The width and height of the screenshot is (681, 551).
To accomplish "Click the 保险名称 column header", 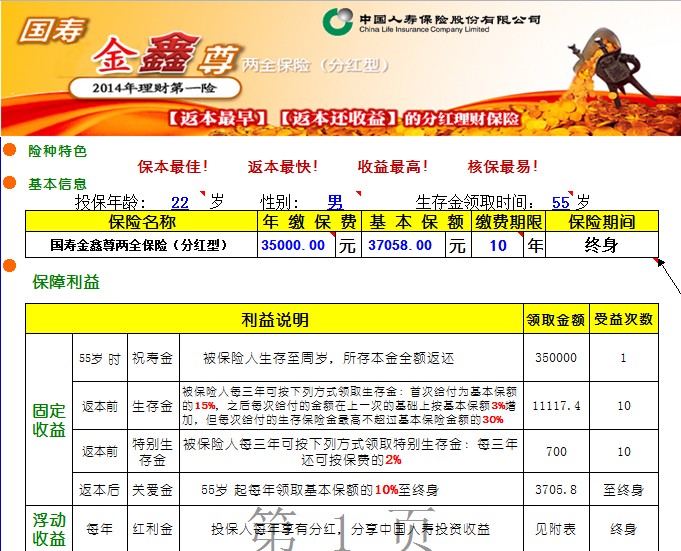I will 142,221.
